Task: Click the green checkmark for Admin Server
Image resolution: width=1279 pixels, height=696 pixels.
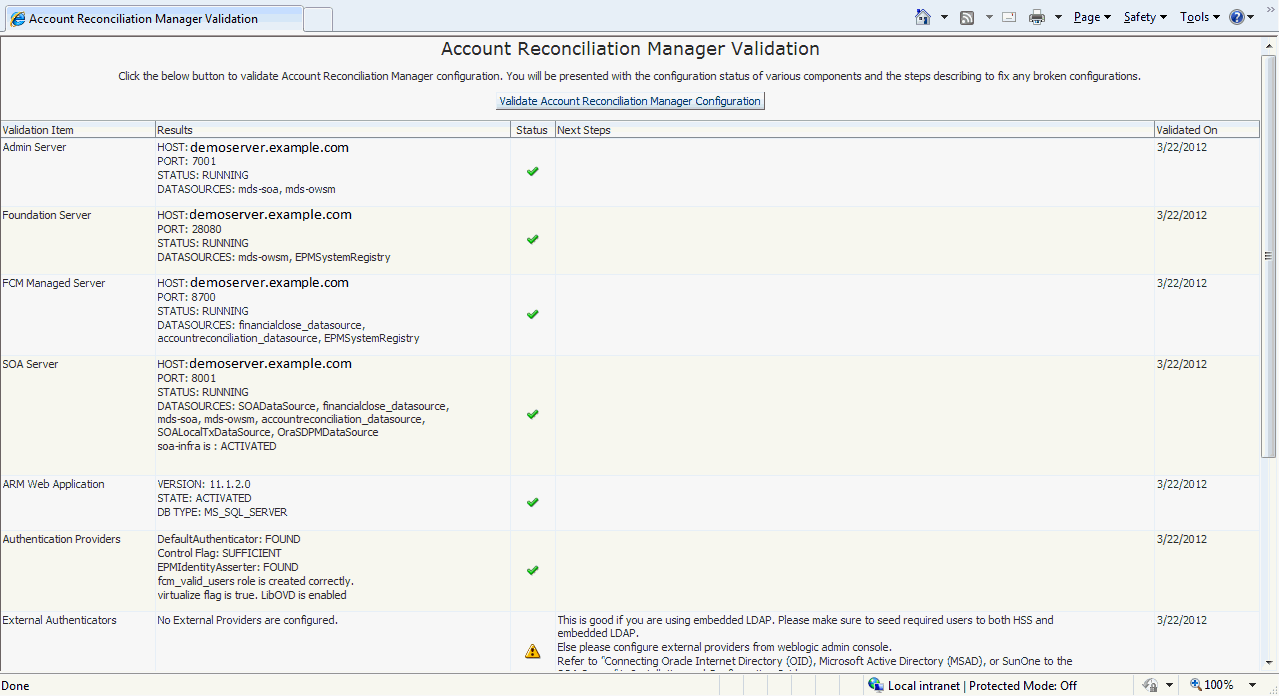Action: click(532, 171)
